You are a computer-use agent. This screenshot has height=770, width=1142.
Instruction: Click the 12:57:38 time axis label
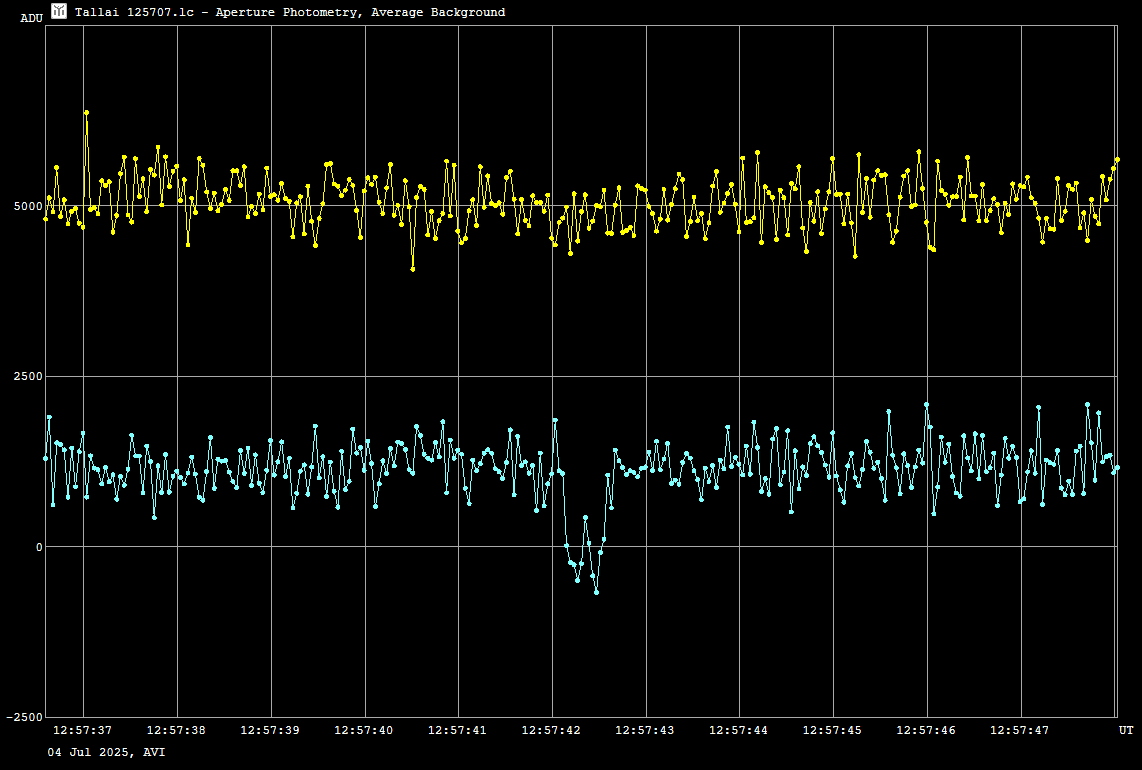[x=176, y=731]
